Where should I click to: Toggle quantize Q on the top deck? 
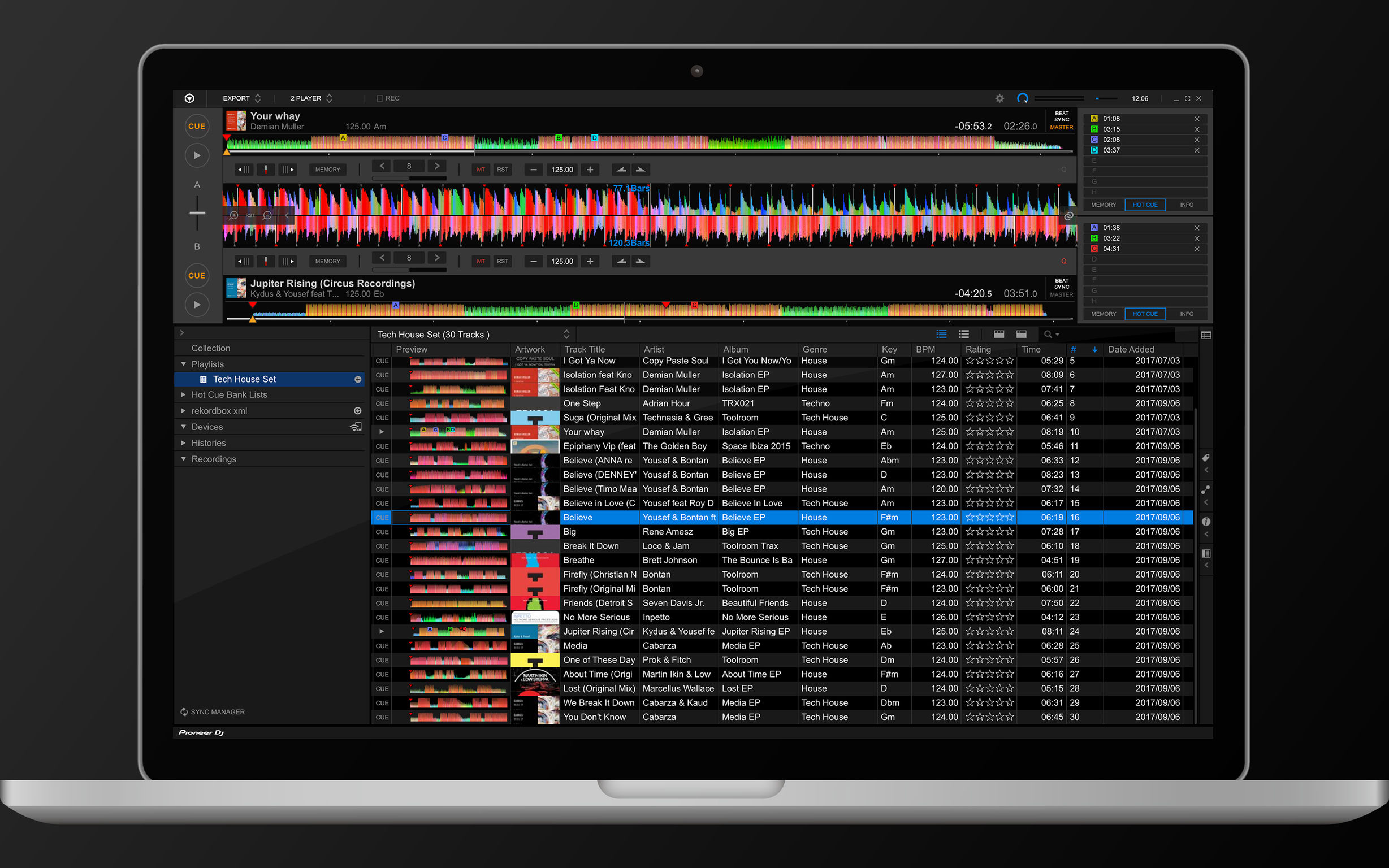tap(1063, 170)
